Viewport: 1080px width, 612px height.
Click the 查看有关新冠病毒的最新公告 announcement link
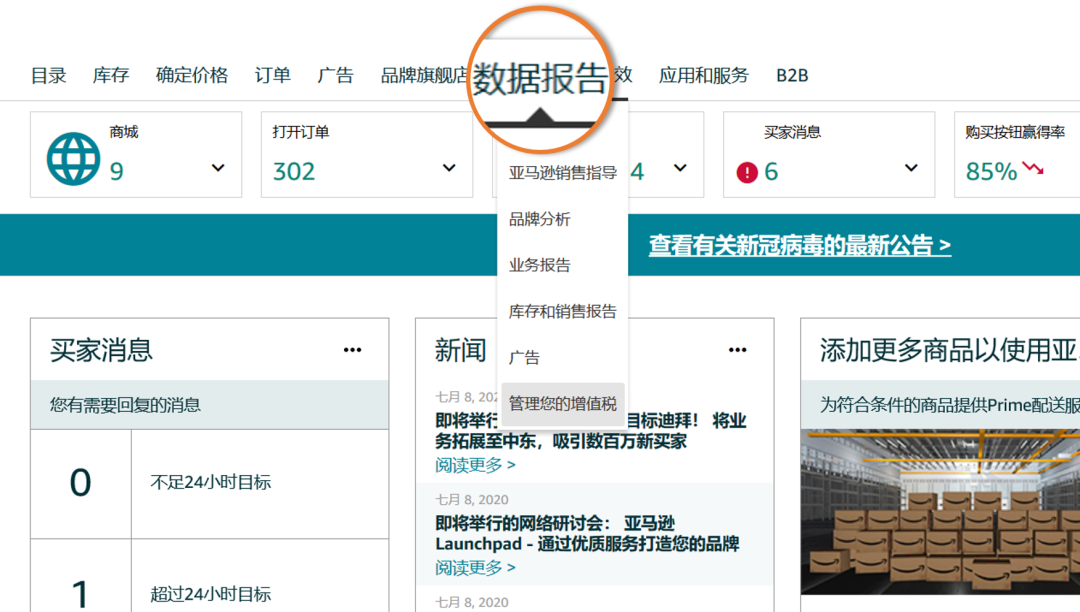coord(797,244)
